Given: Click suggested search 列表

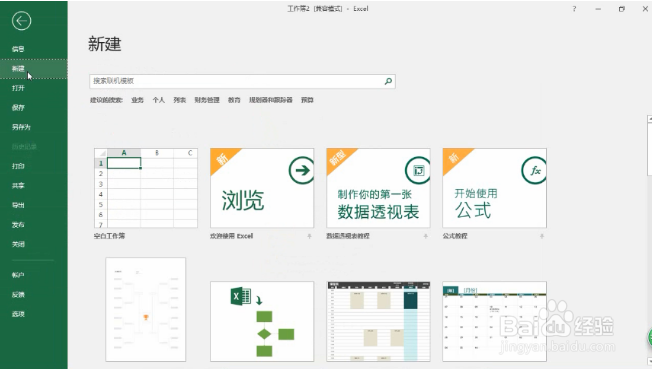Looking at the screenshot, I should tap(180, 100).
